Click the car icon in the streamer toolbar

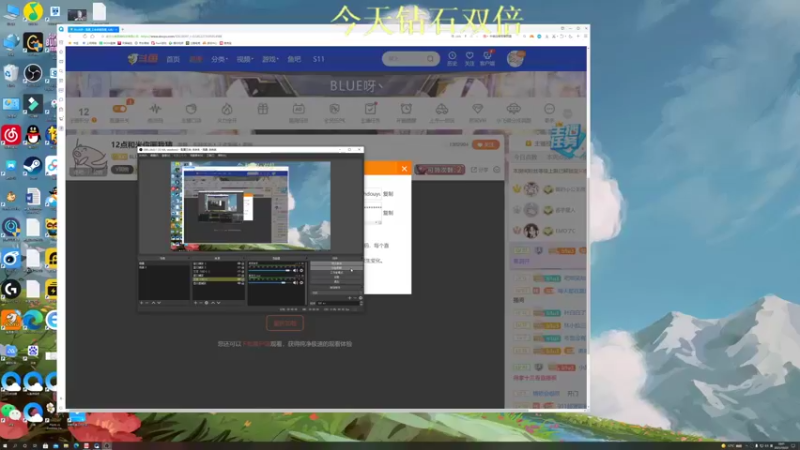pyautogui.click(x=442, y=109)
